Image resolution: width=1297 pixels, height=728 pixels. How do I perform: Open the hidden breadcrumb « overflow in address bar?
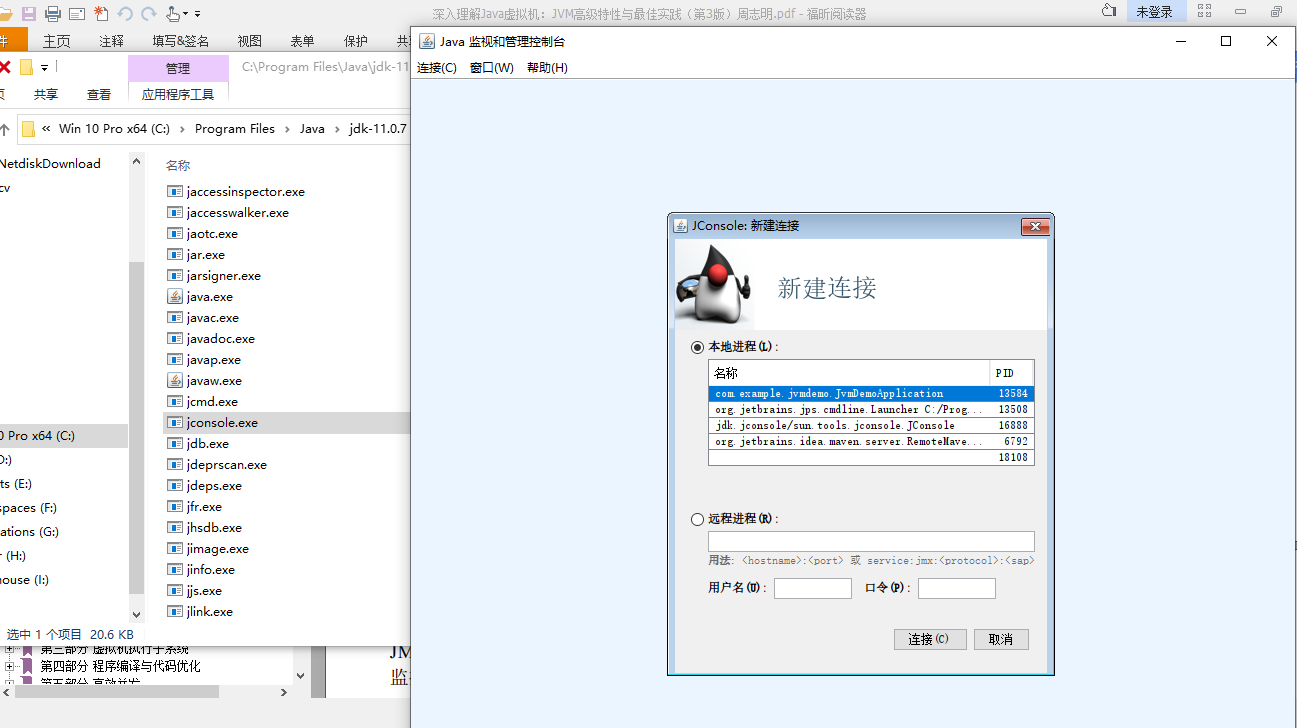point(46,129)
